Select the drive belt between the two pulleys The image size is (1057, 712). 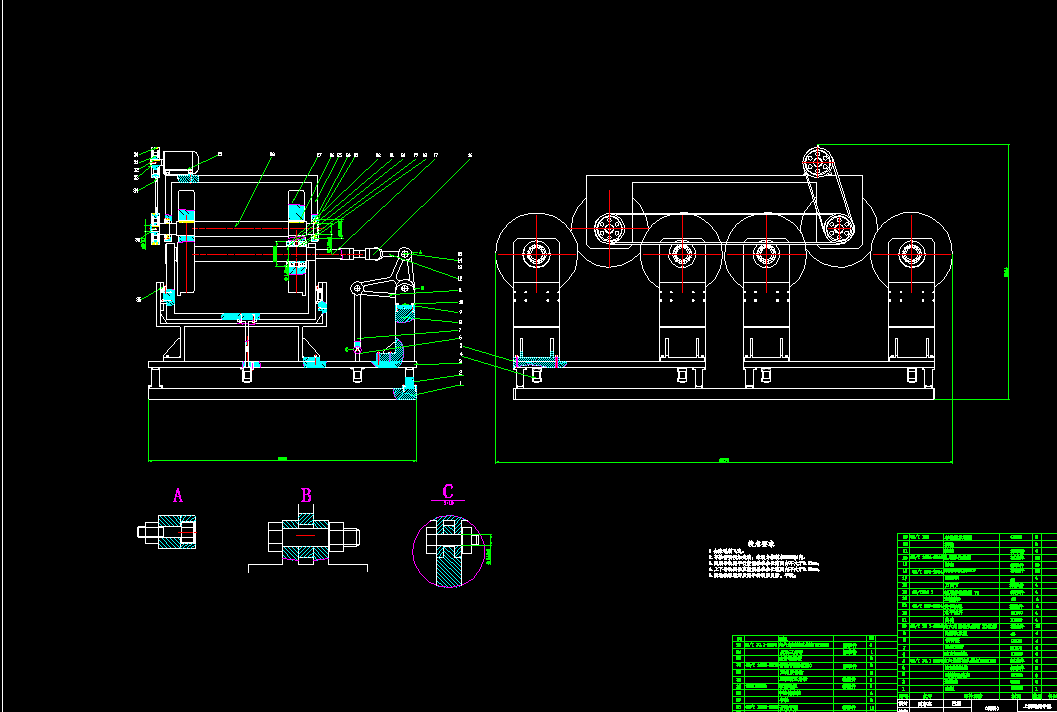tap(828, 195)
